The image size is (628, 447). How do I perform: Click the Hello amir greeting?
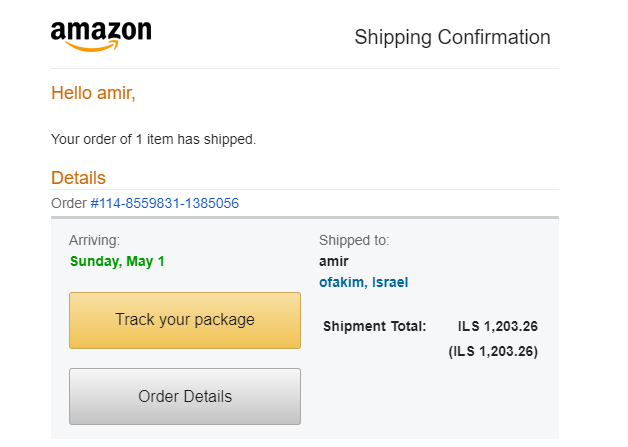point(93,93)
